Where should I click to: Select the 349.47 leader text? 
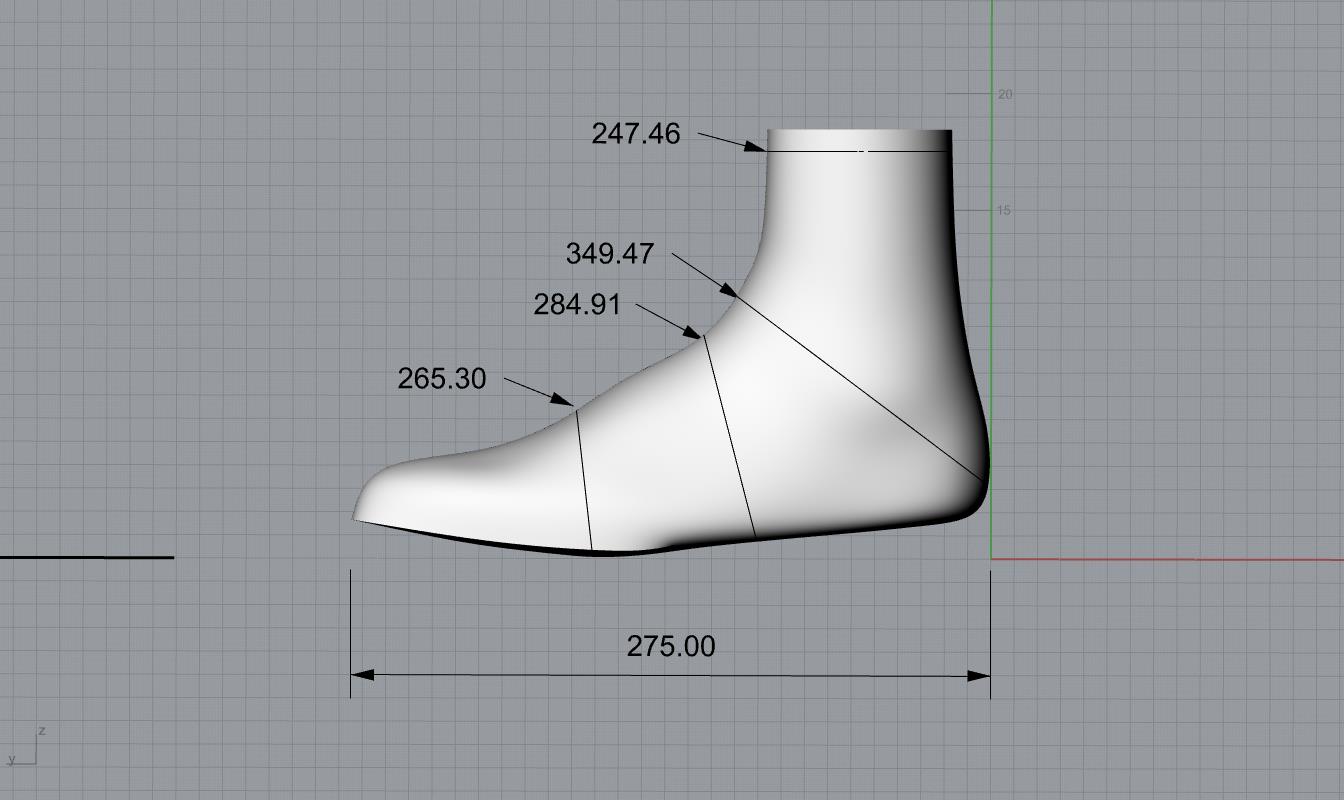coord(610,254)
